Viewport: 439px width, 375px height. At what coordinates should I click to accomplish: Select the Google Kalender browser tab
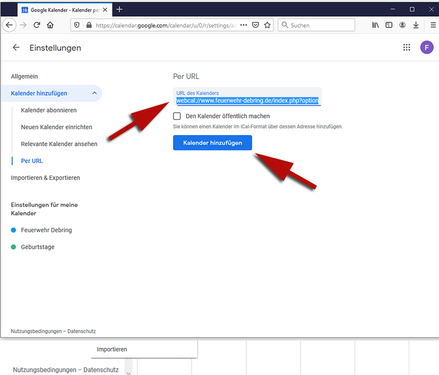tap(65, 10)
